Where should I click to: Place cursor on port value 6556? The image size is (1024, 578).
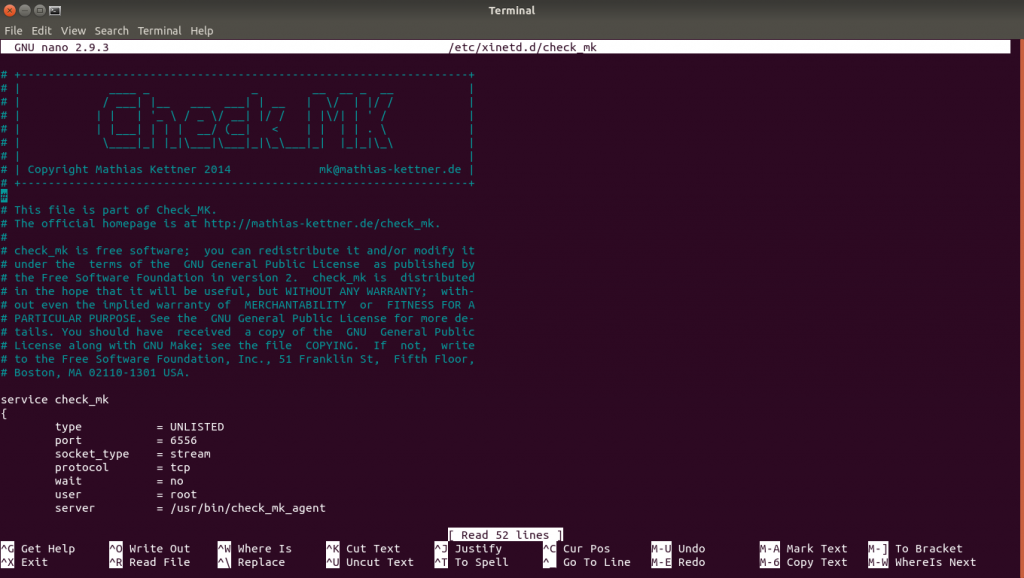pyautogui.click(x=184, y=440)
